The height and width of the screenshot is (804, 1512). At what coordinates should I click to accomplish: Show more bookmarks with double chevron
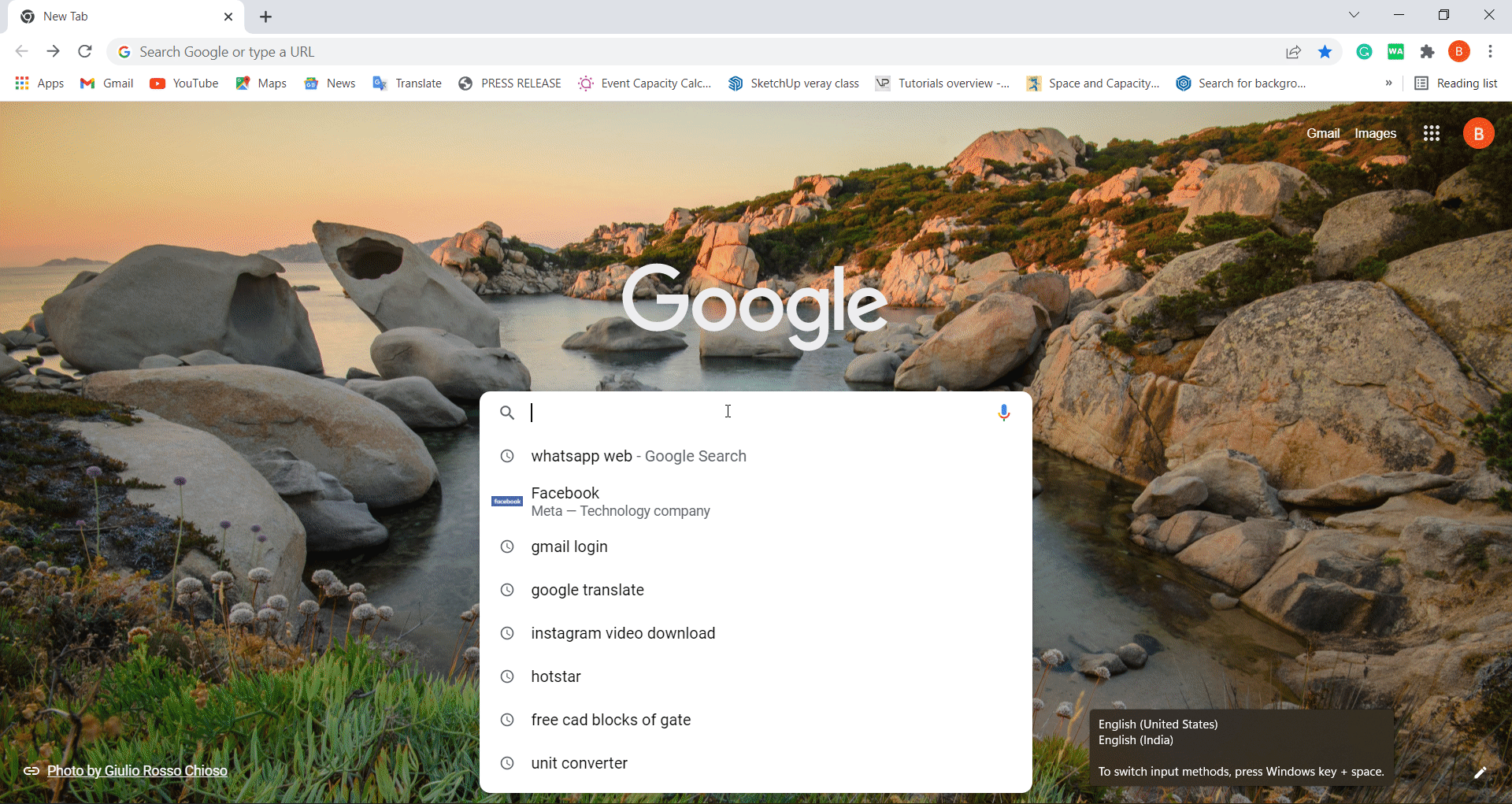(1388, 83)
